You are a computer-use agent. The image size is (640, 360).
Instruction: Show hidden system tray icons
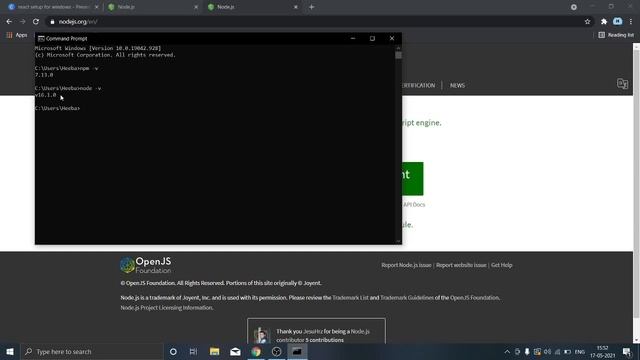[x=507, y=351]
